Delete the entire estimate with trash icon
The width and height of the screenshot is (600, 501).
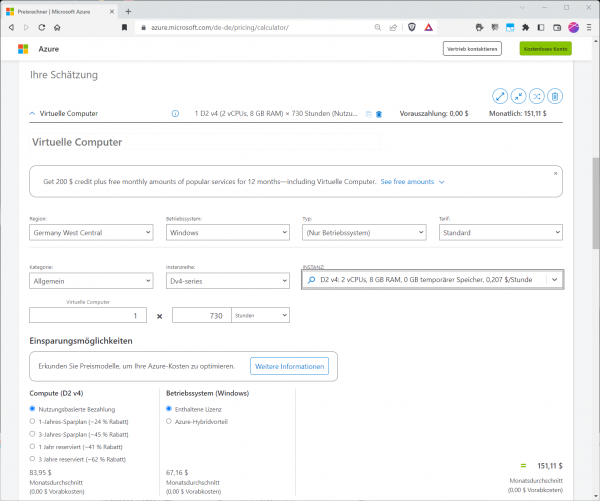pyautogui.click(x=555, y=96)
